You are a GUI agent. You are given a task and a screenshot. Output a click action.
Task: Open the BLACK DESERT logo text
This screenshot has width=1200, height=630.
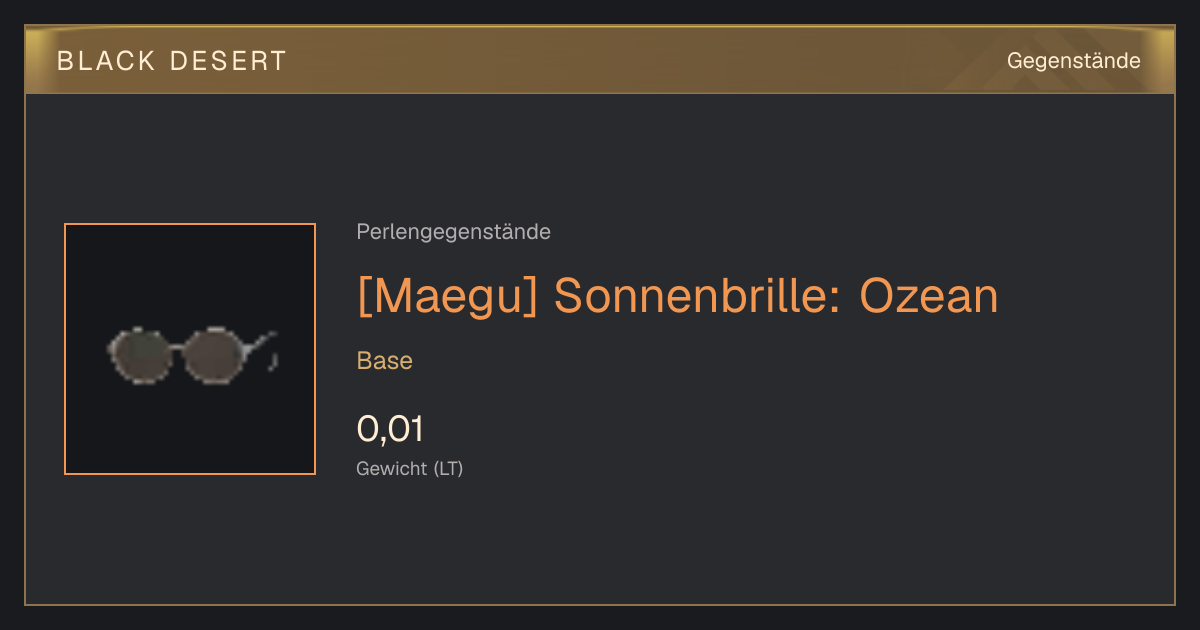coord(172,61)
